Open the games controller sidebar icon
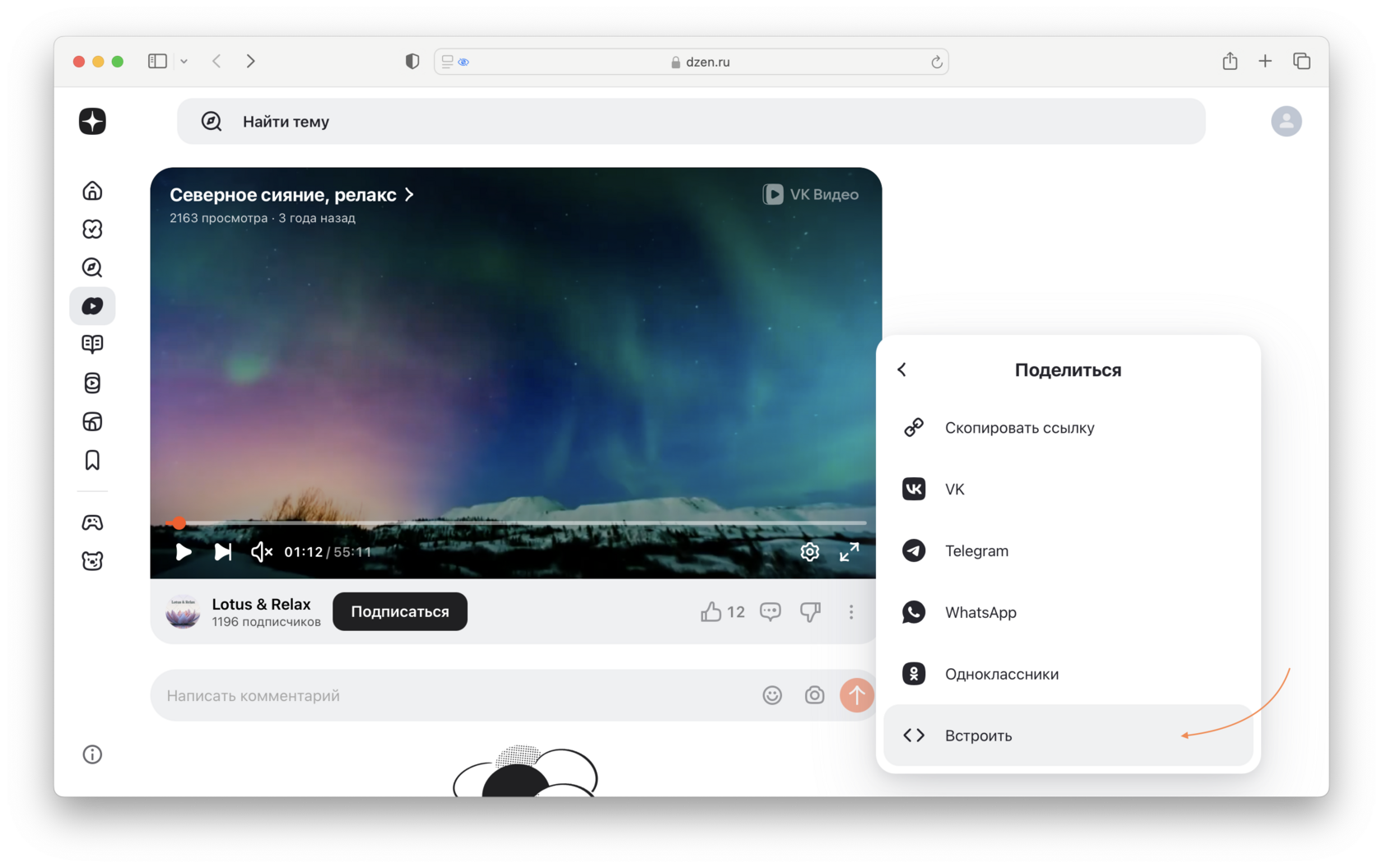 coord(92,522)
